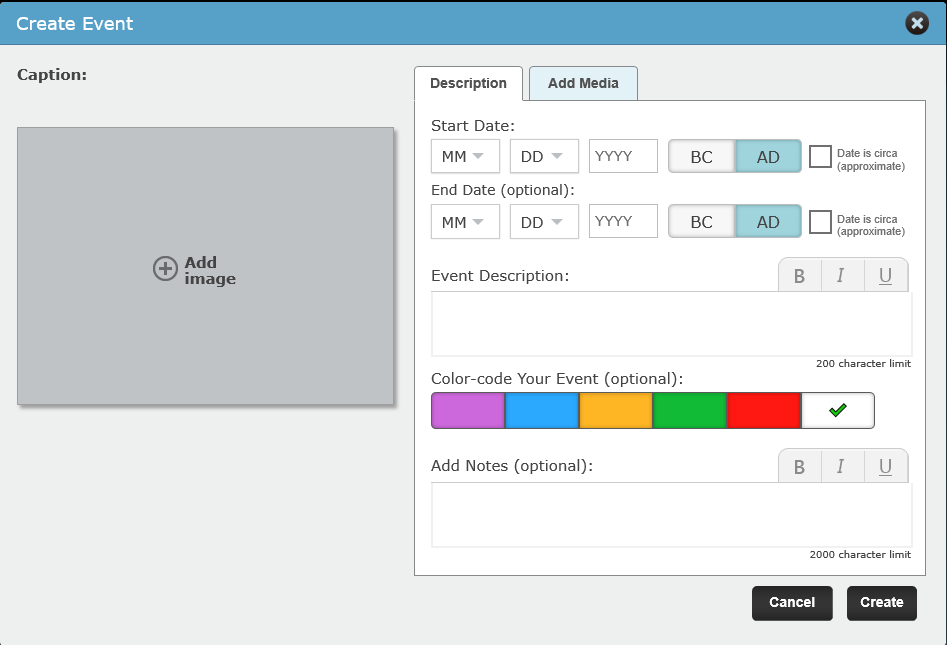
Task: Set Start Date era to BC
Action: click(x=702, y=157)
